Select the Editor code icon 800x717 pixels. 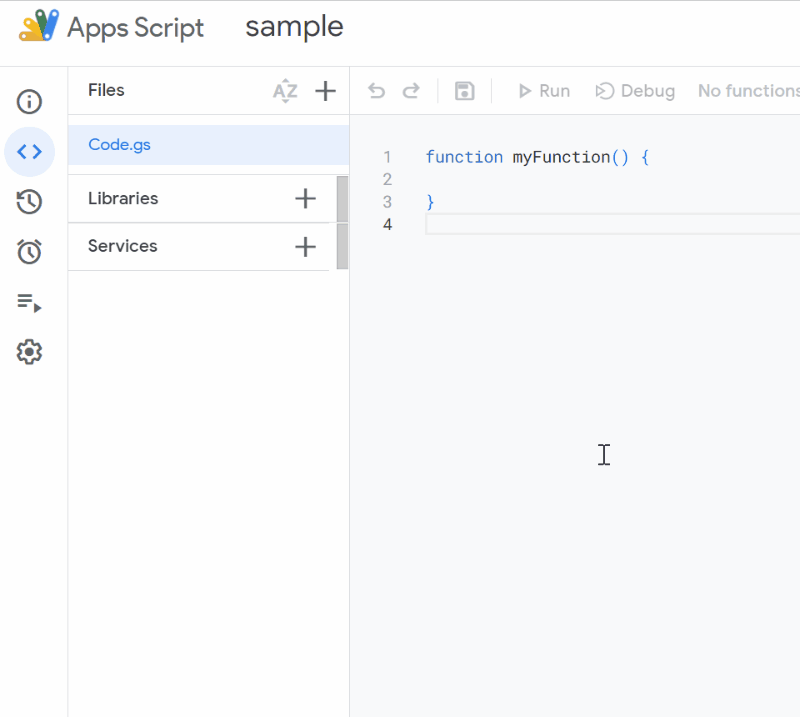coord(30,152)
